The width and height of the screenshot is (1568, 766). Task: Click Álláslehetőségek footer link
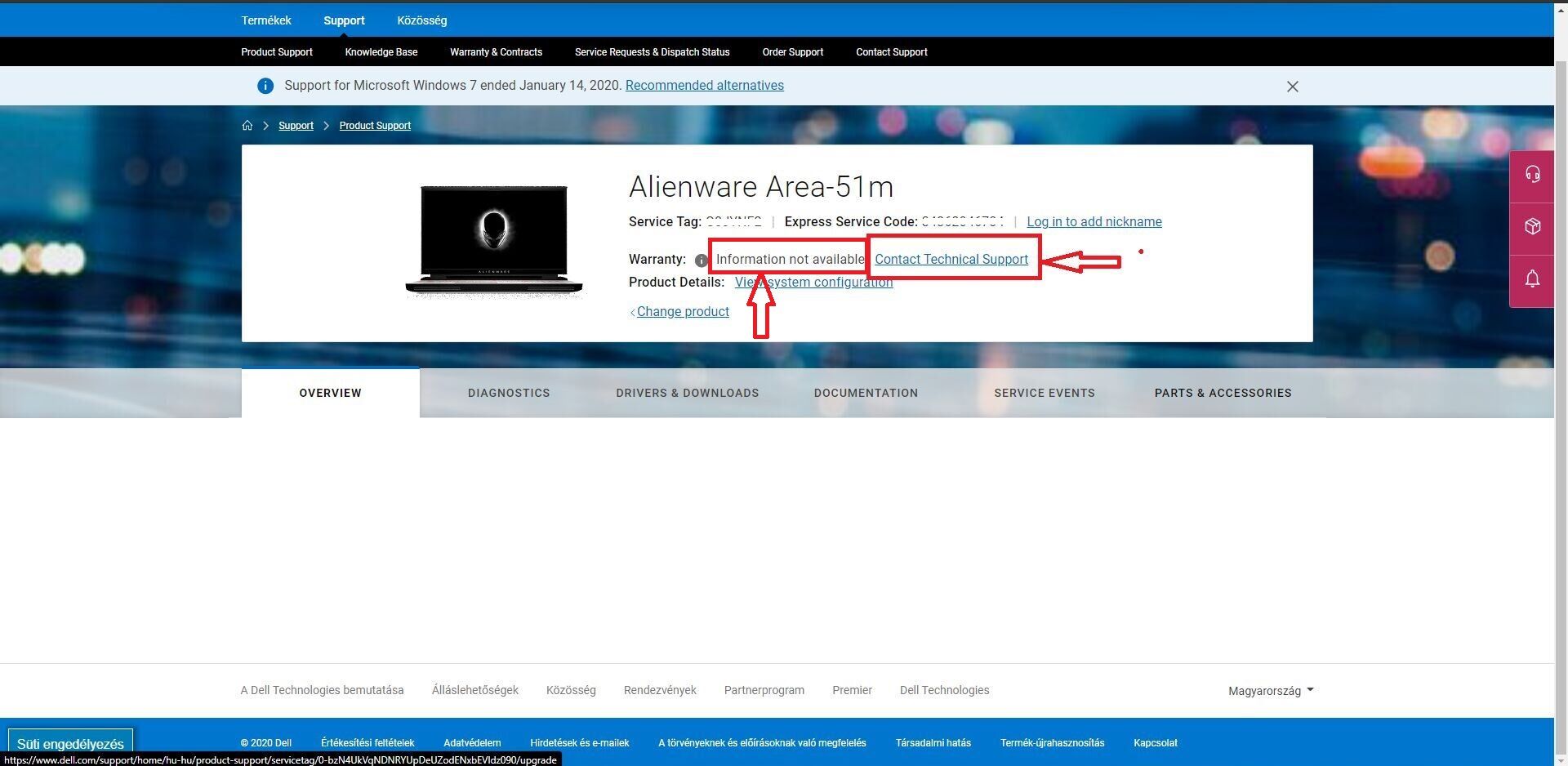475,691
